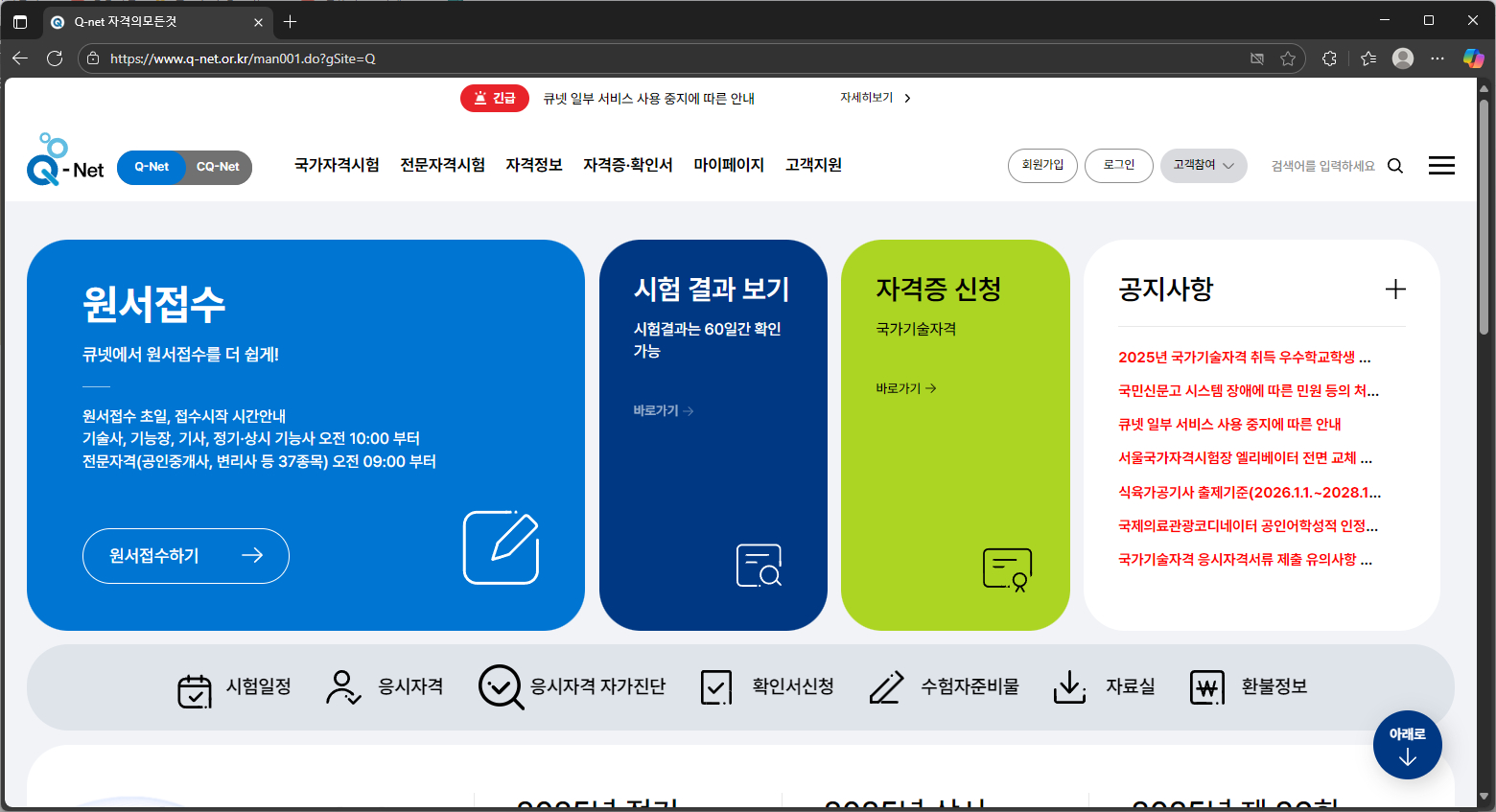
Task: Expand 공지사항 with the plus control
Action: coord(1396,289)
